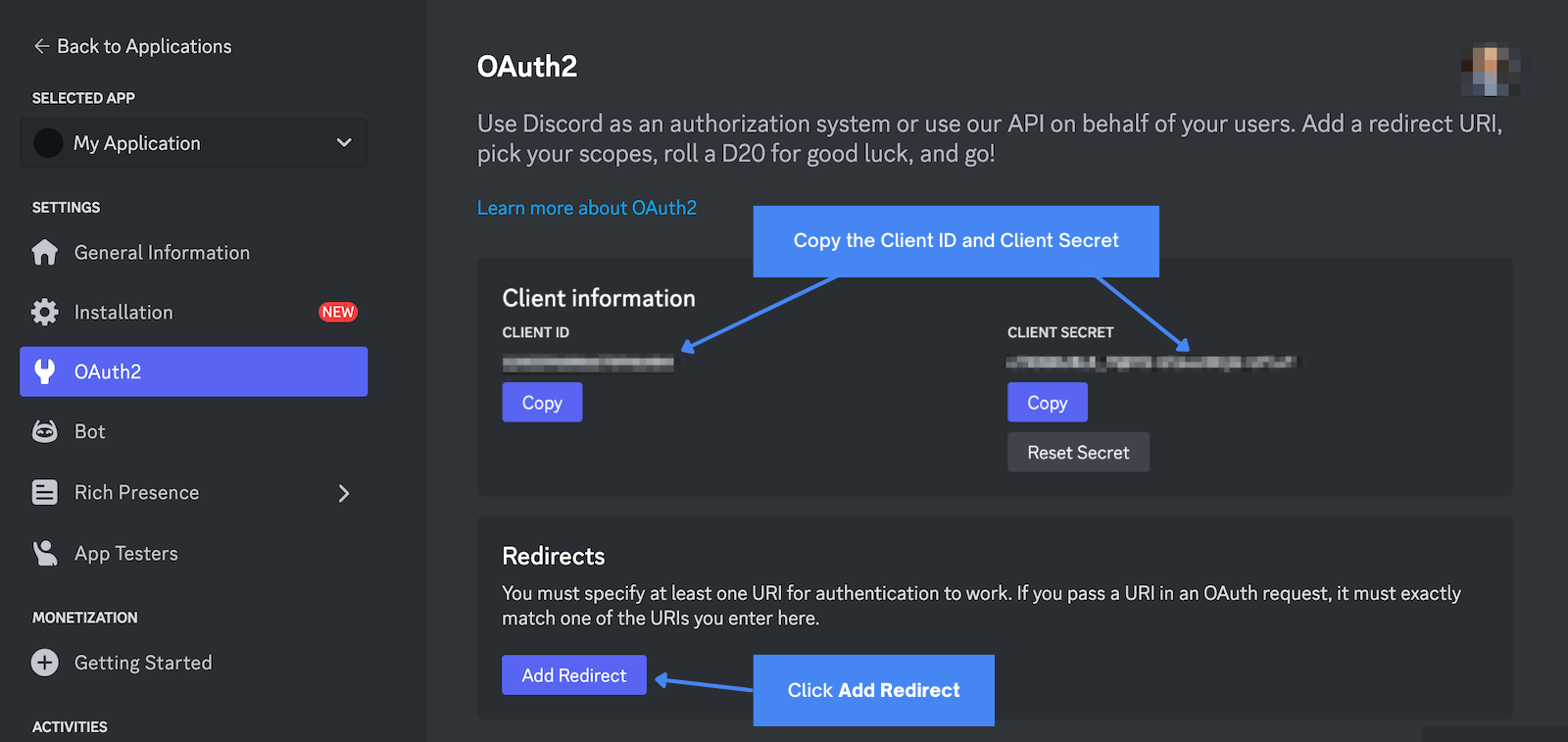Click the App Testers person icon
This screenshot has height=742, width=1568.
tap(44, 553)
